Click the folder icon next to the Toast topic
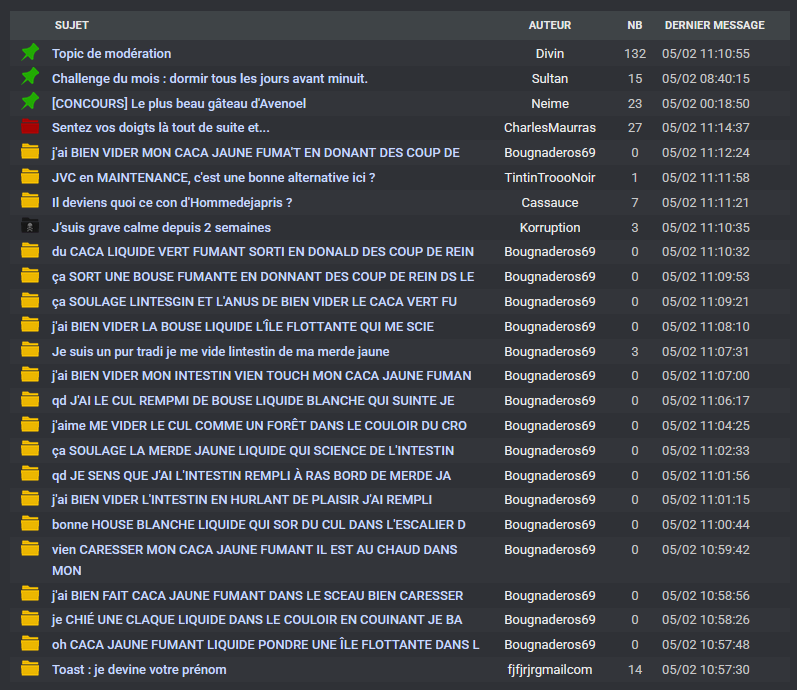 (30, 669)
